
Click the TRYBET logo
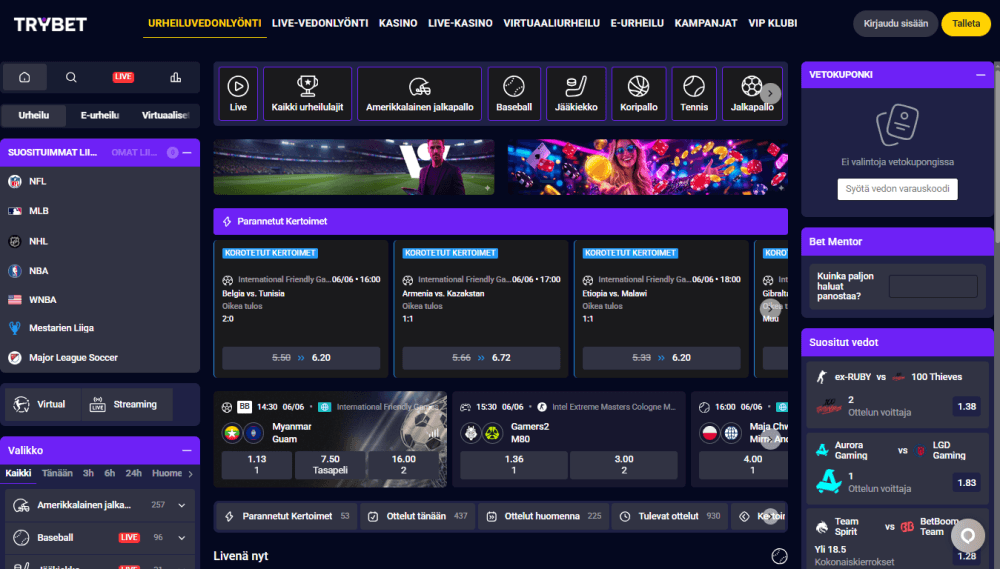[x=50, y=24]
